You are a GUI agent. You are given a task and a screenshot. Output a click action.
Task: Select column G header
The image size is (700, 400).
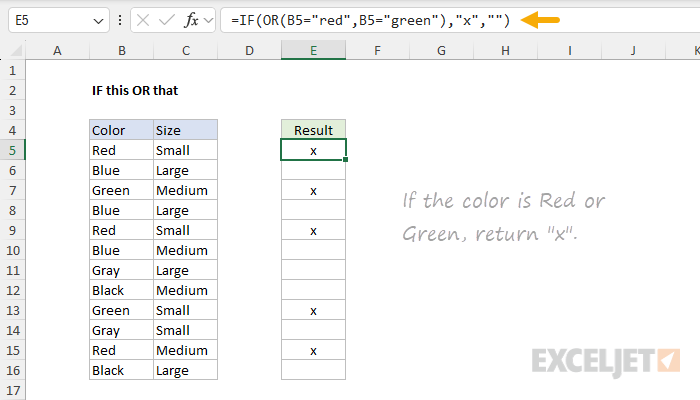[441, 50]
